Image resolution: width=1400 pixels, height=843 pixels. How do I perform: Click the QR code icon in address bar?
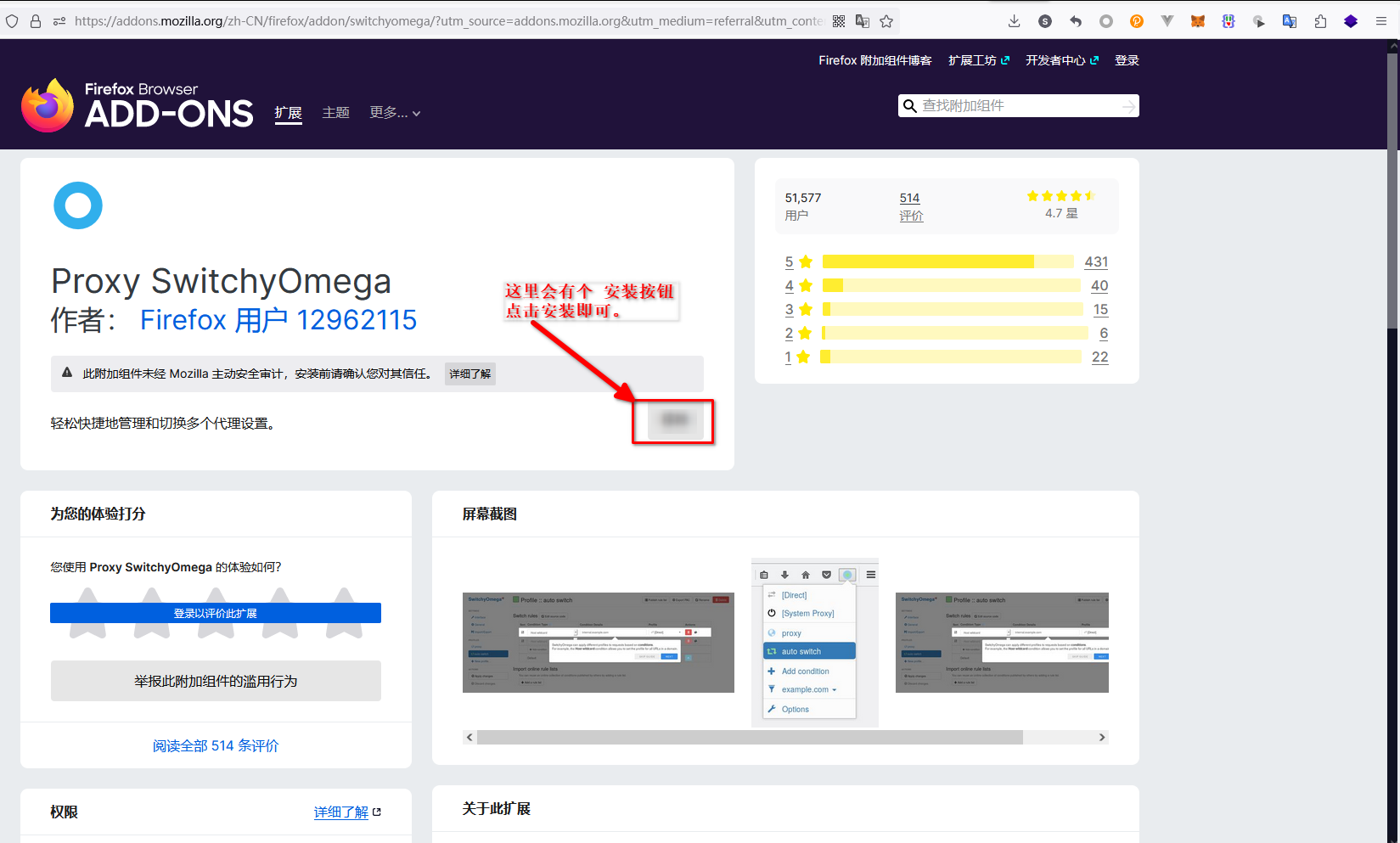pyautogui.click(x=839, y=21)
